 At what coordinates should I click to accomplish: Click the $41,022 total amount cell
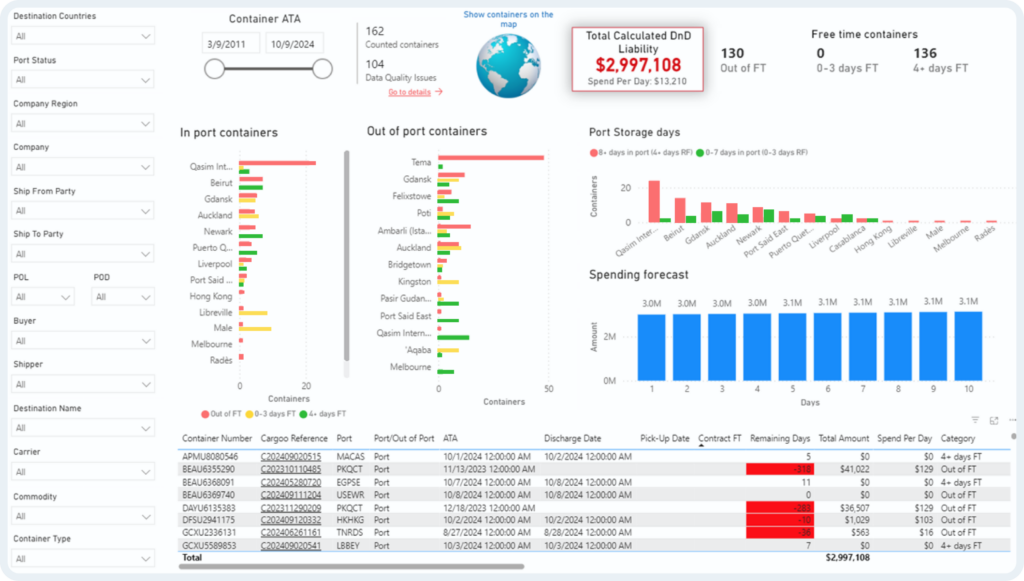[x=854, y=469]
